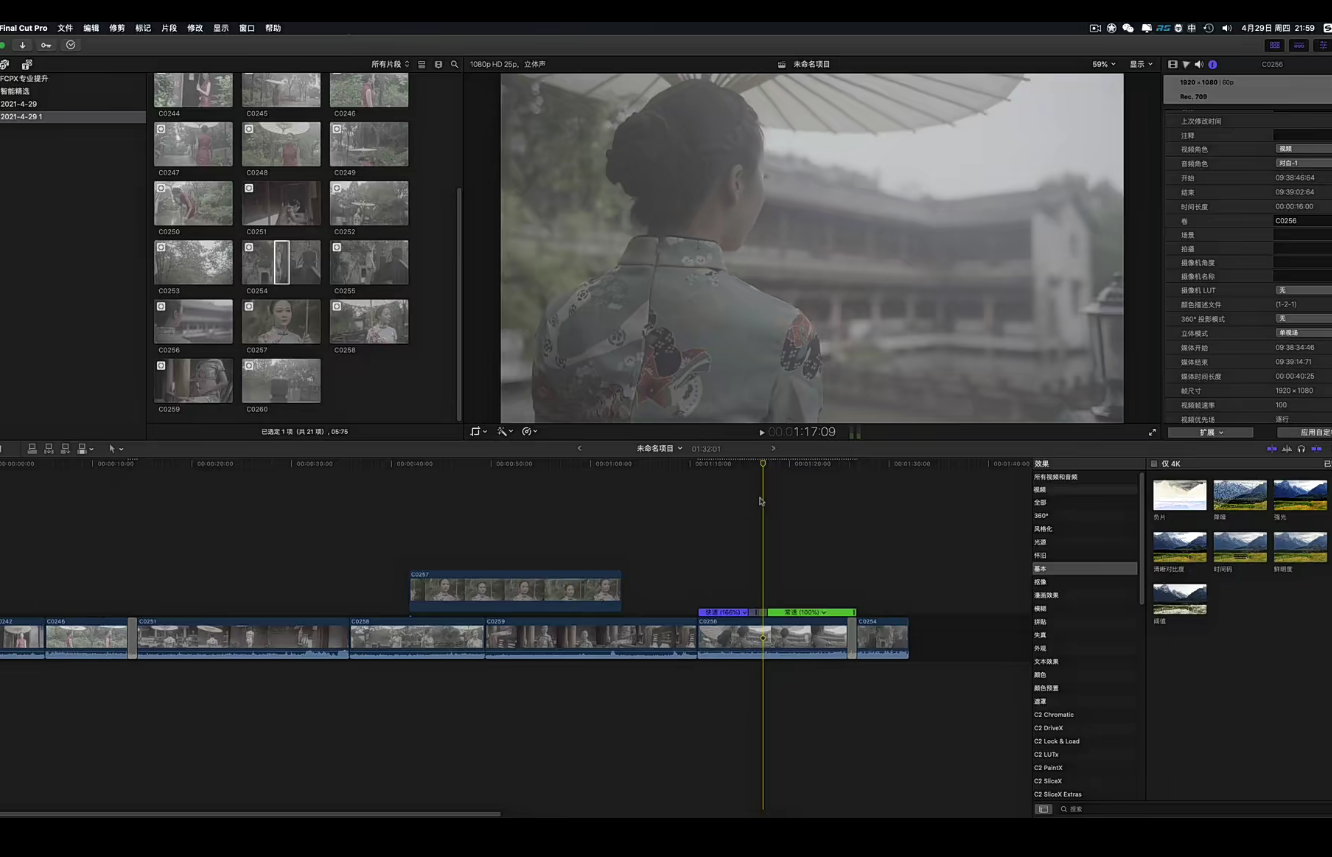Viewport: 1332px width, 857px height.
Task: Click the volume icon in the menu bar
Action: pos(1226,28)
